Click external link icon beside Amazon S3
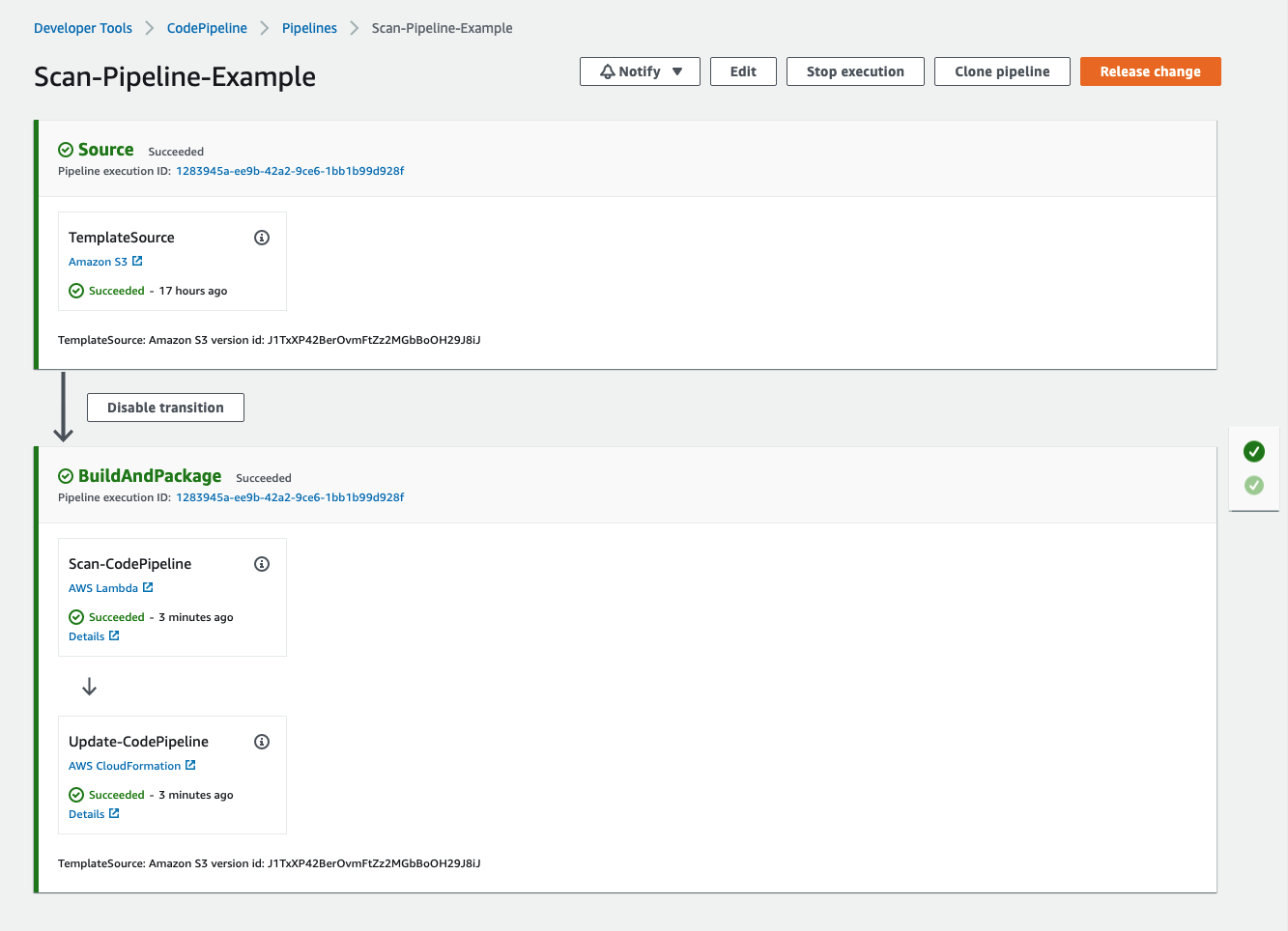Image resolution: width=1288 pixels, height=931 pixels. pyautogui.click(x=137, y=261)
